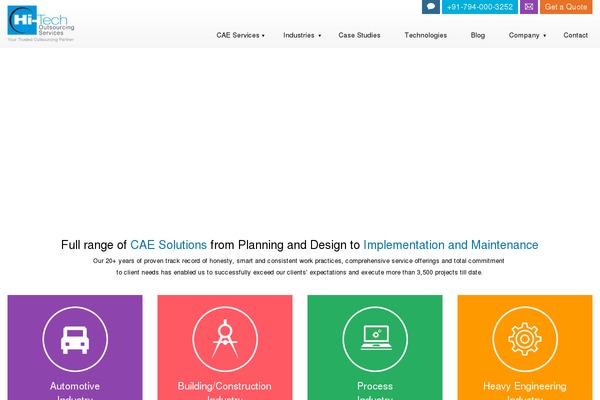Open the Automotive Industry card label

[75, 391]
